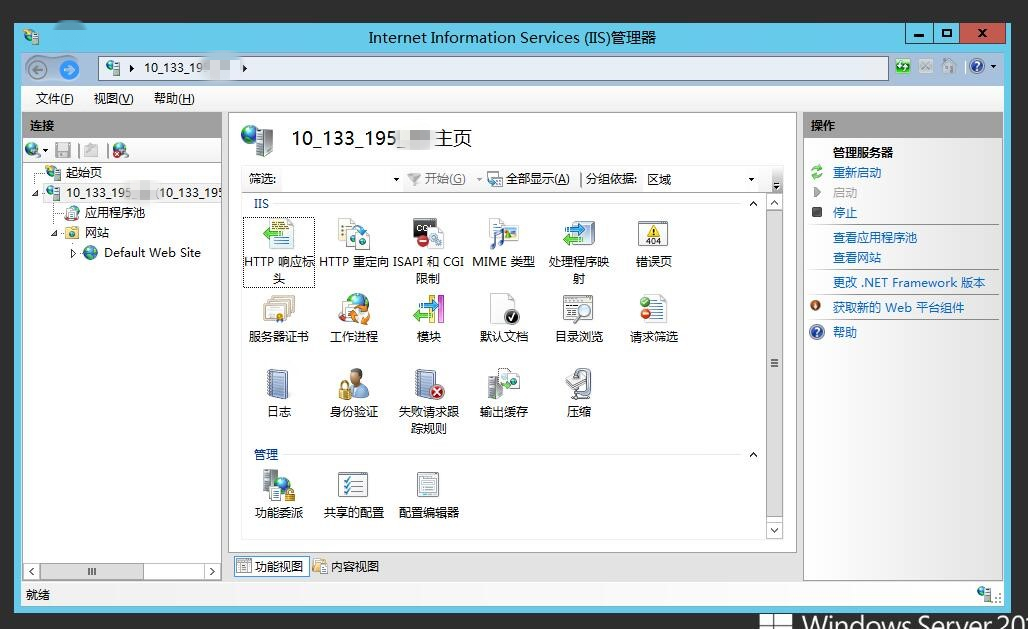Viewport: 1028px width, 629px height.
Task: Open 压缩 feature icon
Action: pos(578,394)
